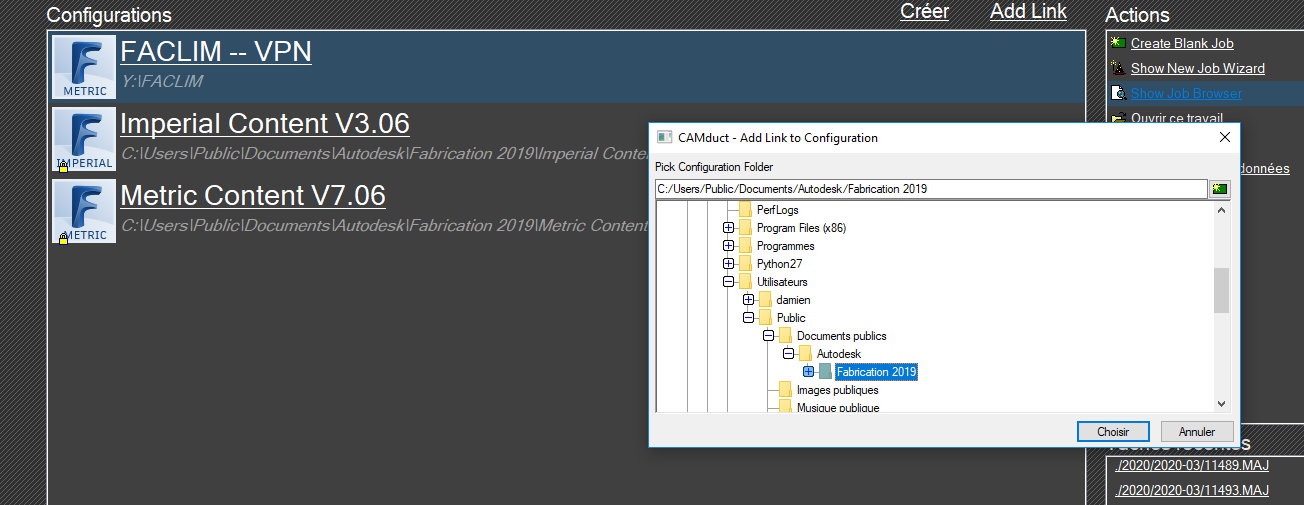This screenshot has width=1304, height=505.
Task: Expand the Programmes folder node
Action: pos(729,246)
